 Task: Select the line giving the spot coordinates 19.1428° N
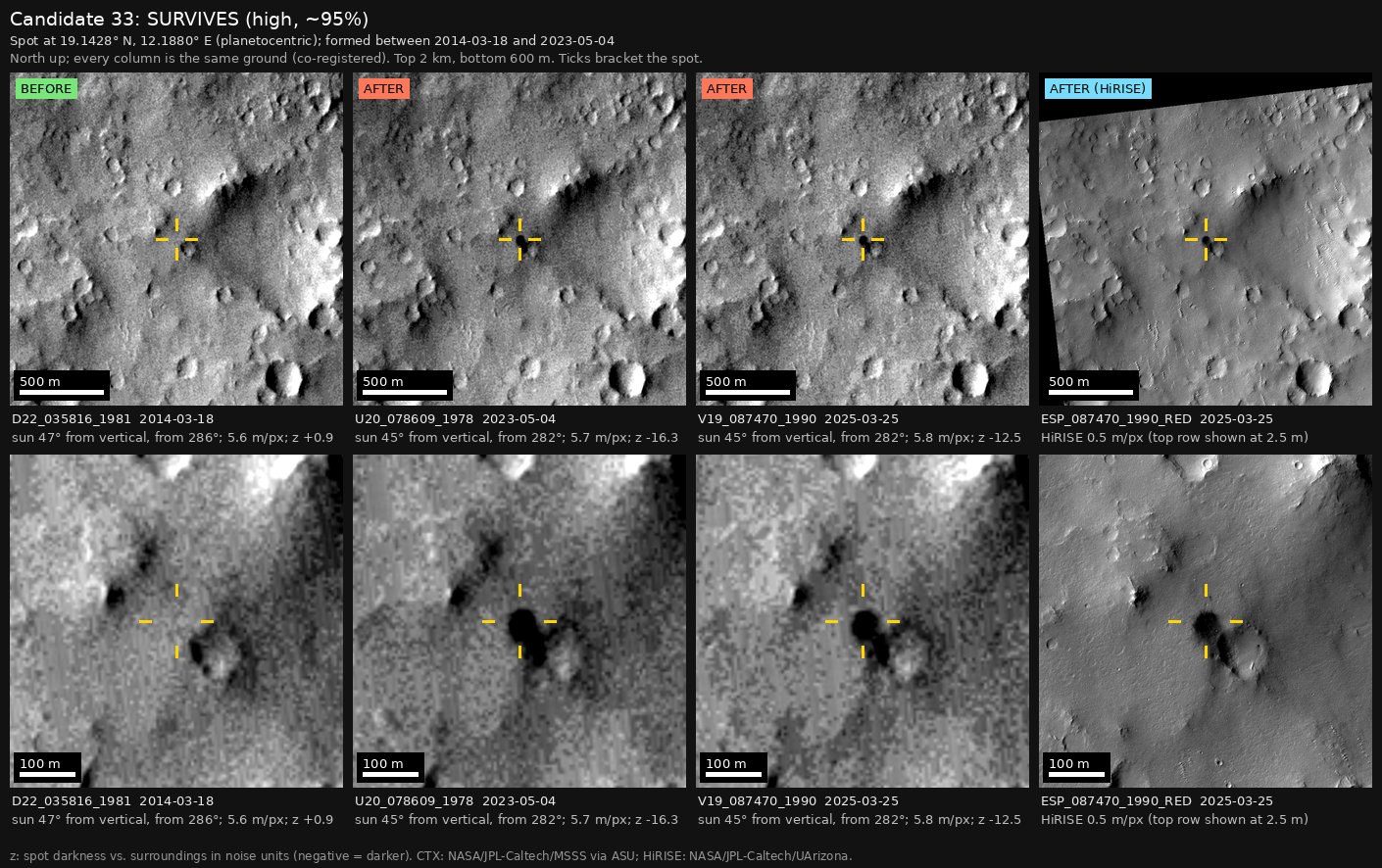tap(312, 40)
